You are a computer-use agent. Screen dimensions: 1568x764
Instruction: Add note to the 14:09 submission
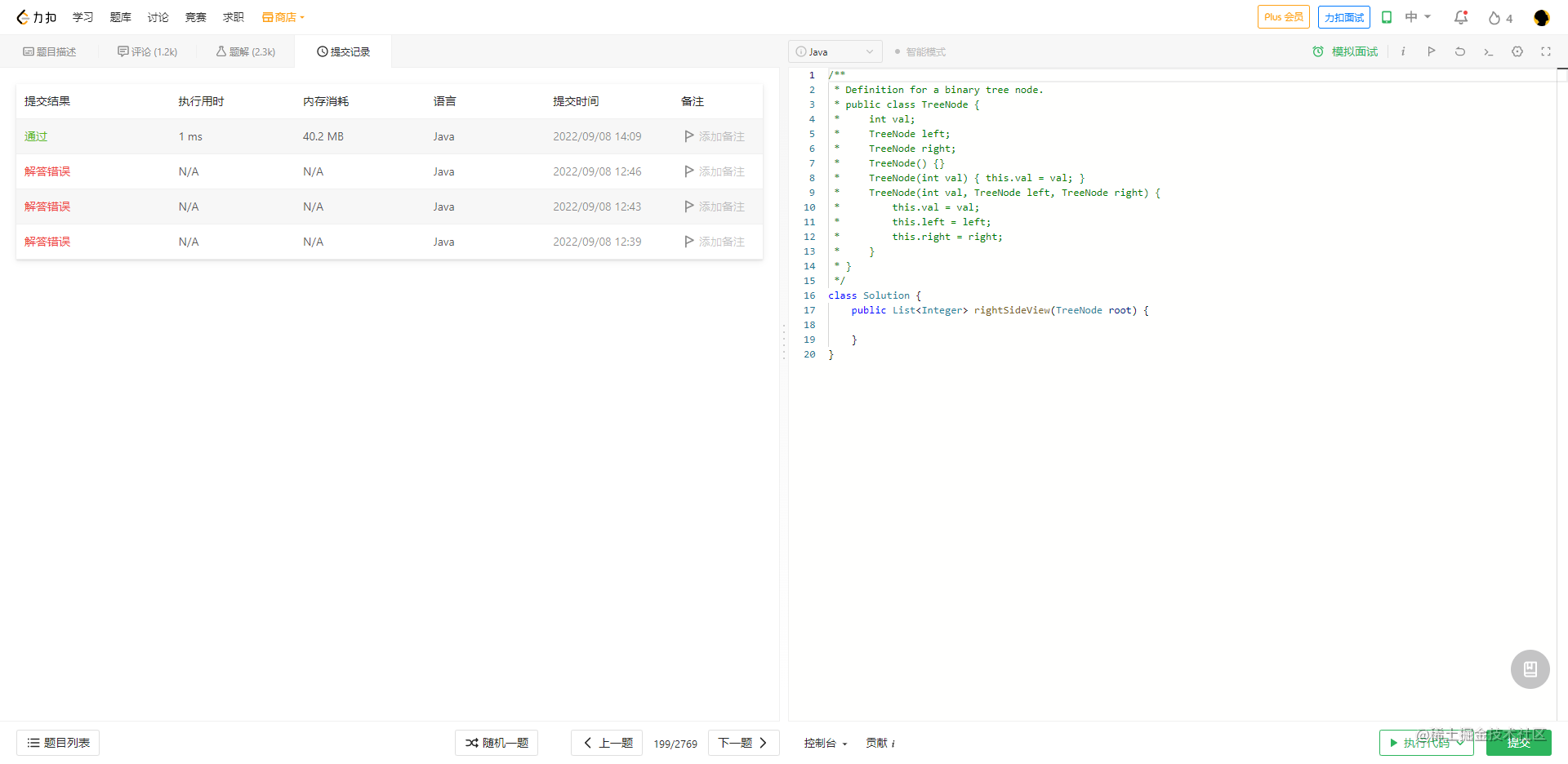pos(715,136)
